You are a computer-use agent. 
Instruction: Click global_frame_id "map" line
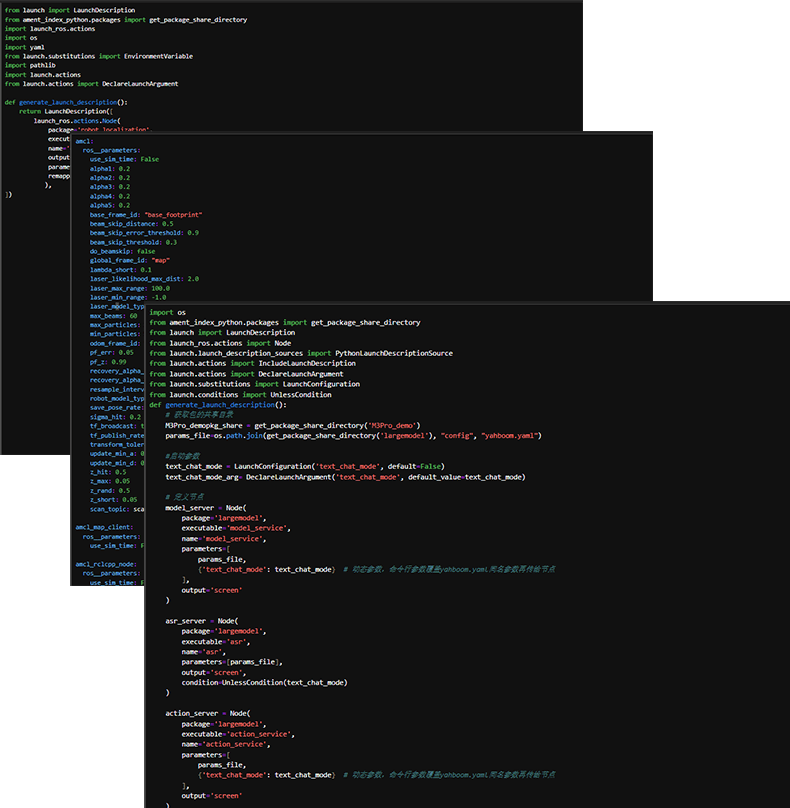pos(130,260)
